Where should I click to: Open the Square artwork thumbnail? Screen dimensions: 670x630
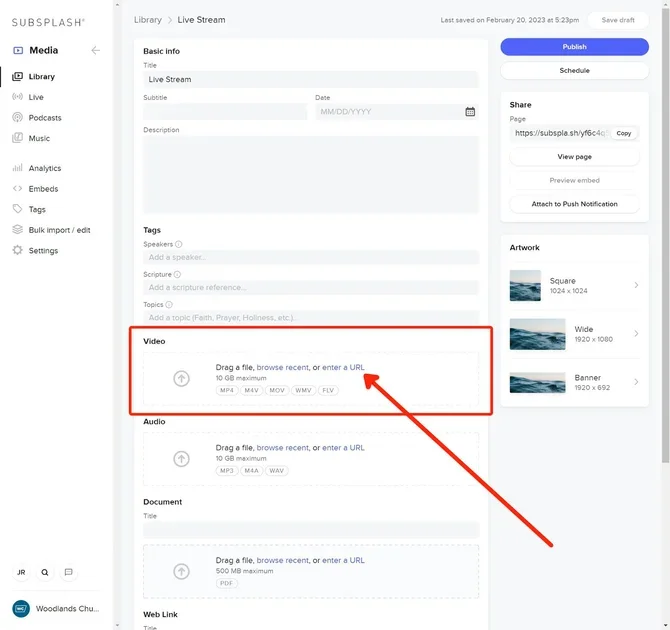[x=525, y=285]
